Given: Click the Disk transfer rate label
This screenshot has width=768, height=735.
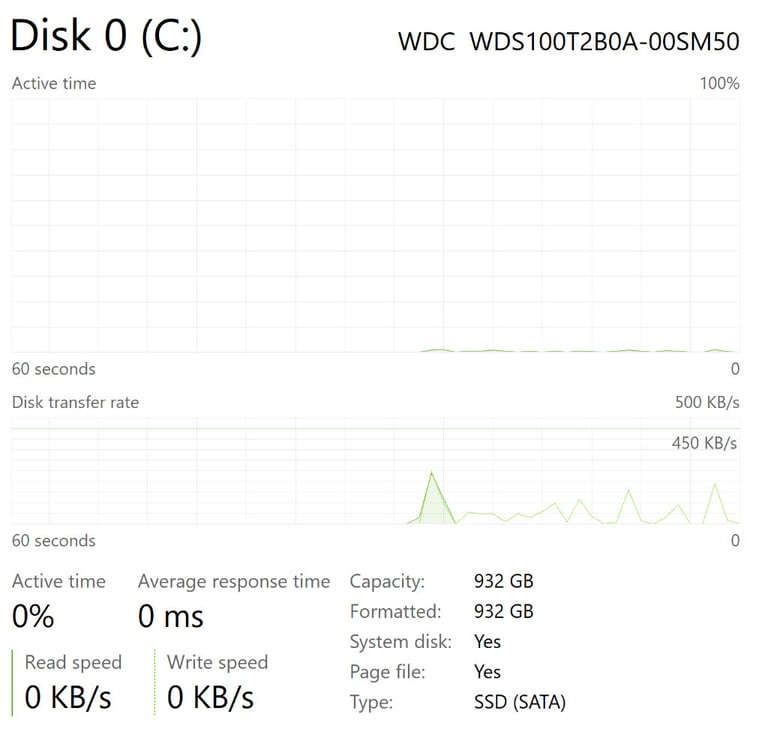Looking at the screenshot, I should click(x=75, y=402).
